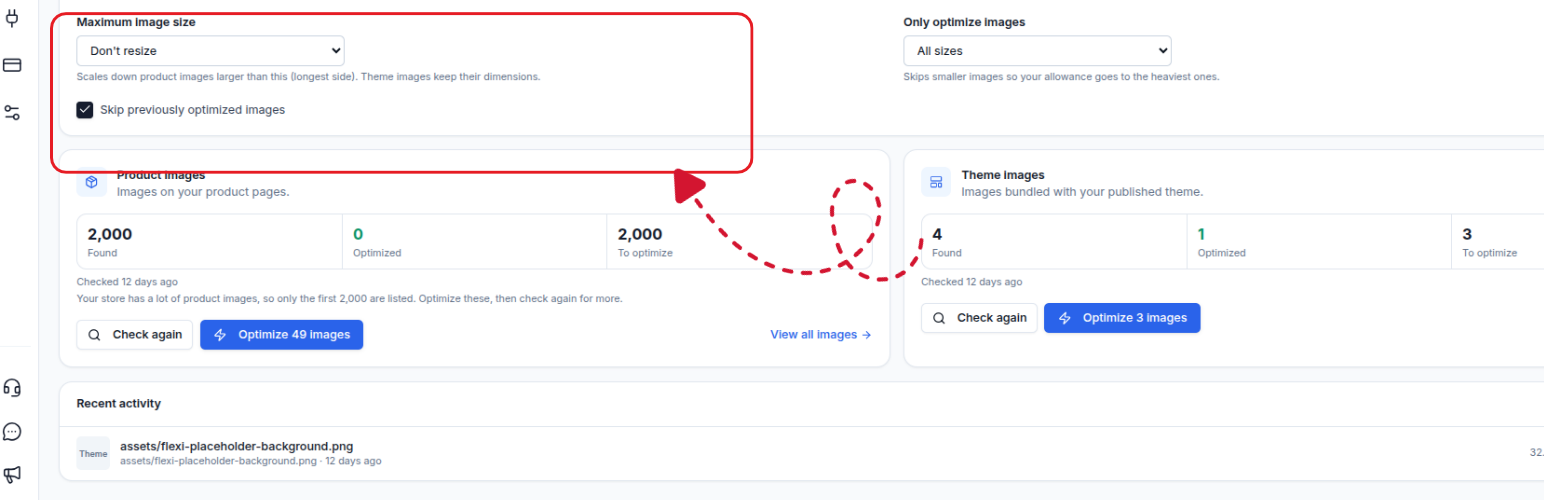Select the 4 Found theme stat
Screen dimensions: 1544x500
pos(1054,241)
